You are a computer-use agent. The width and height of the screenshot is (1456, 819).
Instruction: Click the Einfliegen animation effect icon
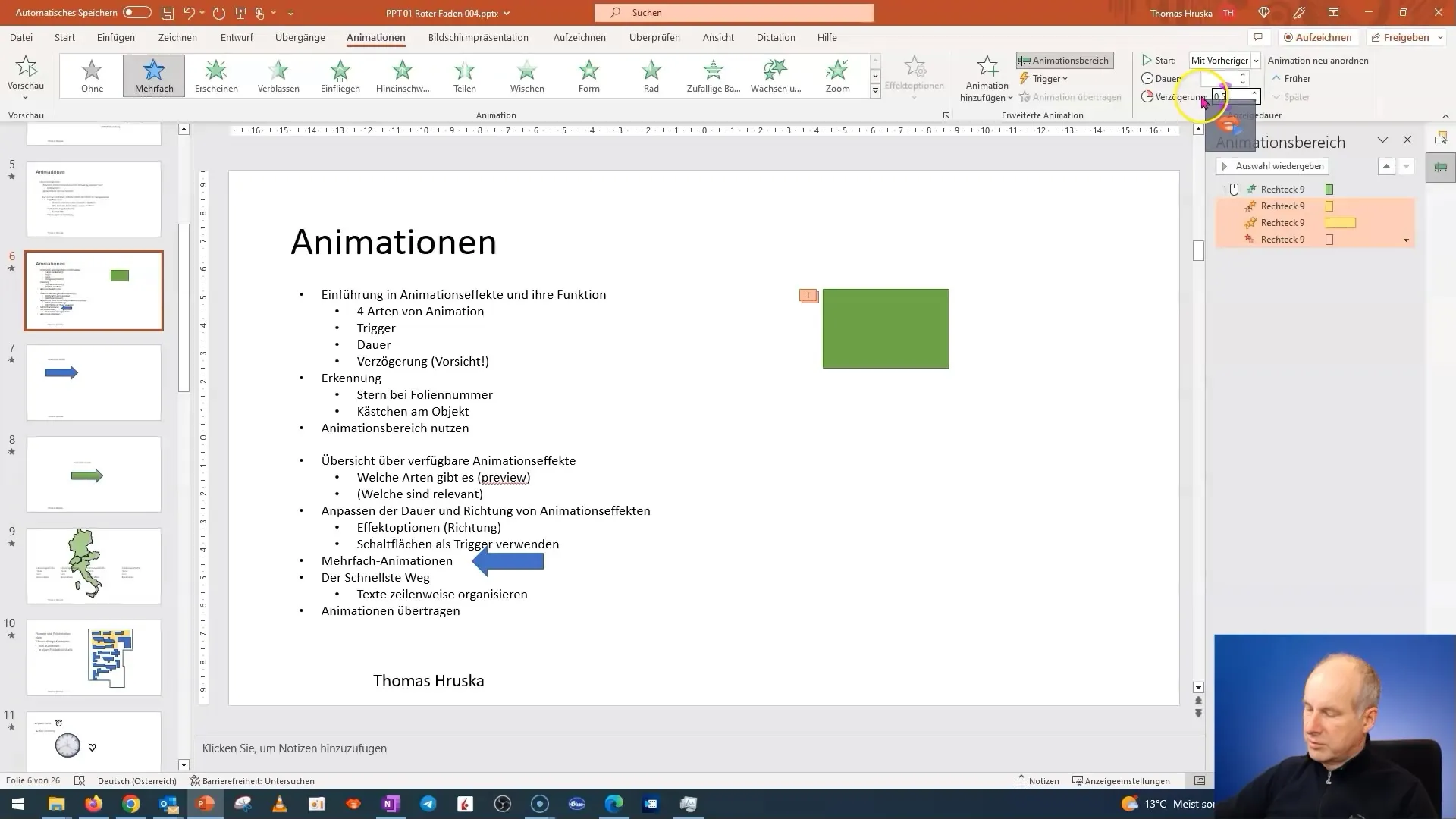pyautogui.click(x=340, y=74)
